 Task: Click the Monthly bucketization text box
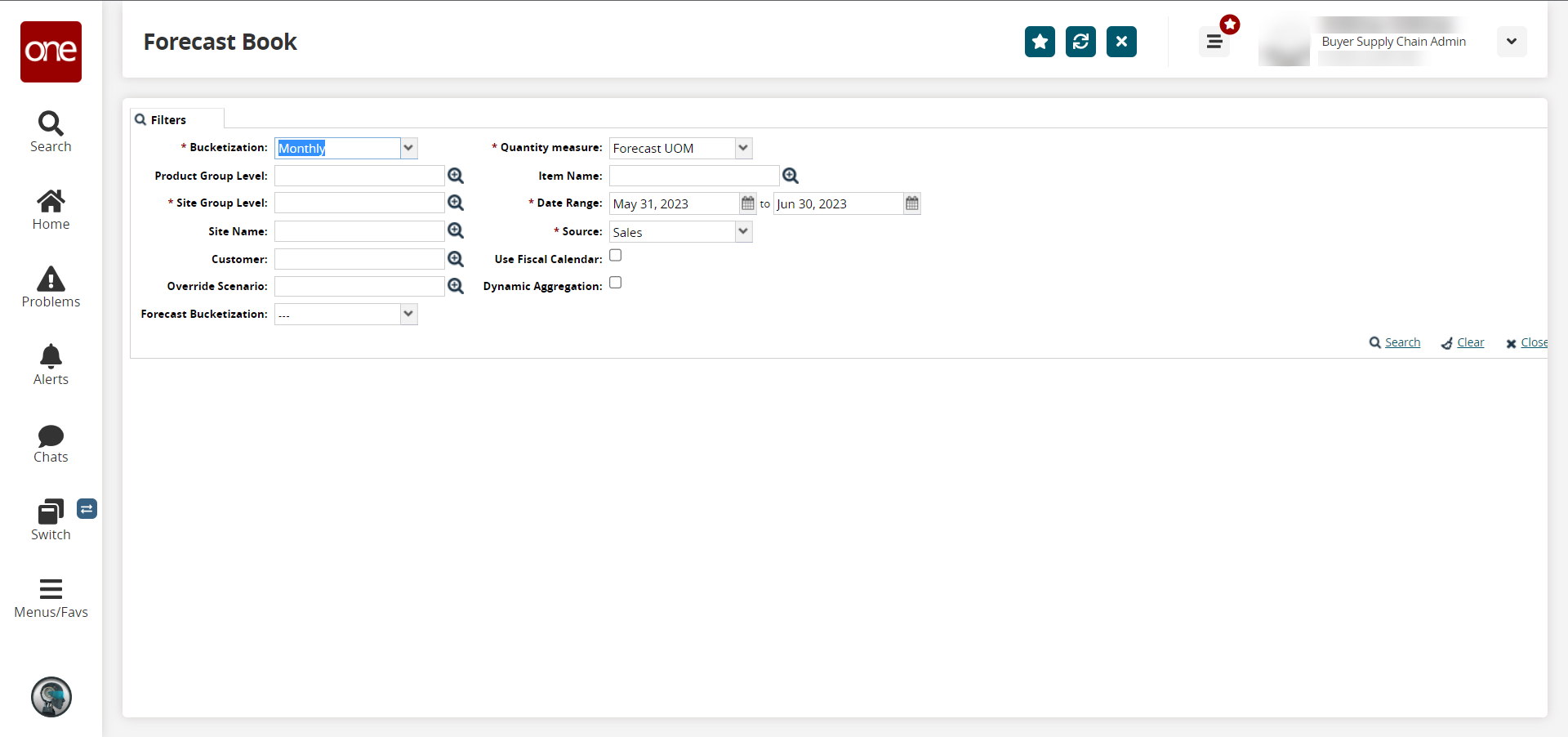click(337, 148)
